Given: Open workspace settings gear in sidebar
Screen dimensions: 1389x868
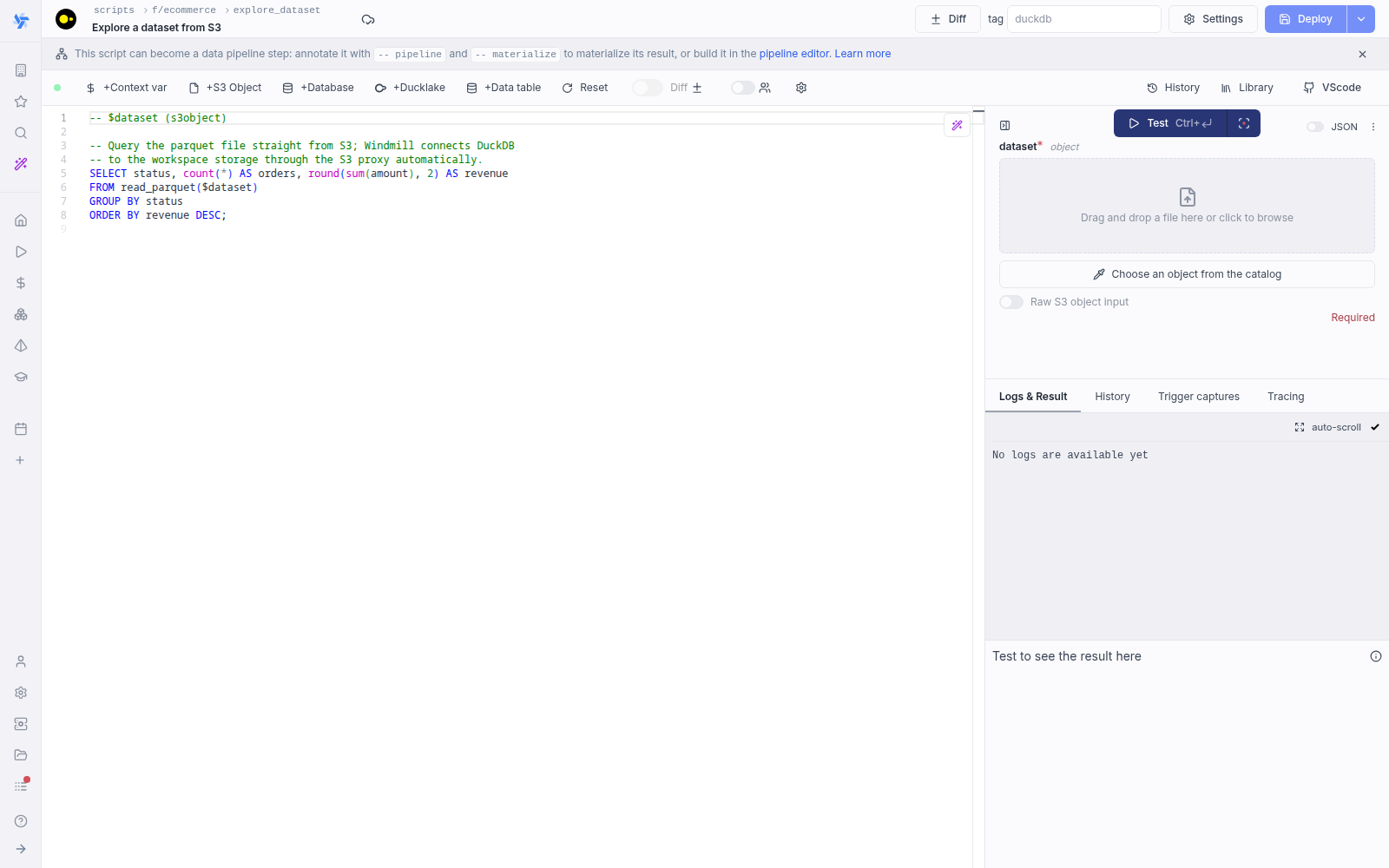Looking at the screenshot, I should (x=21, y=693).
